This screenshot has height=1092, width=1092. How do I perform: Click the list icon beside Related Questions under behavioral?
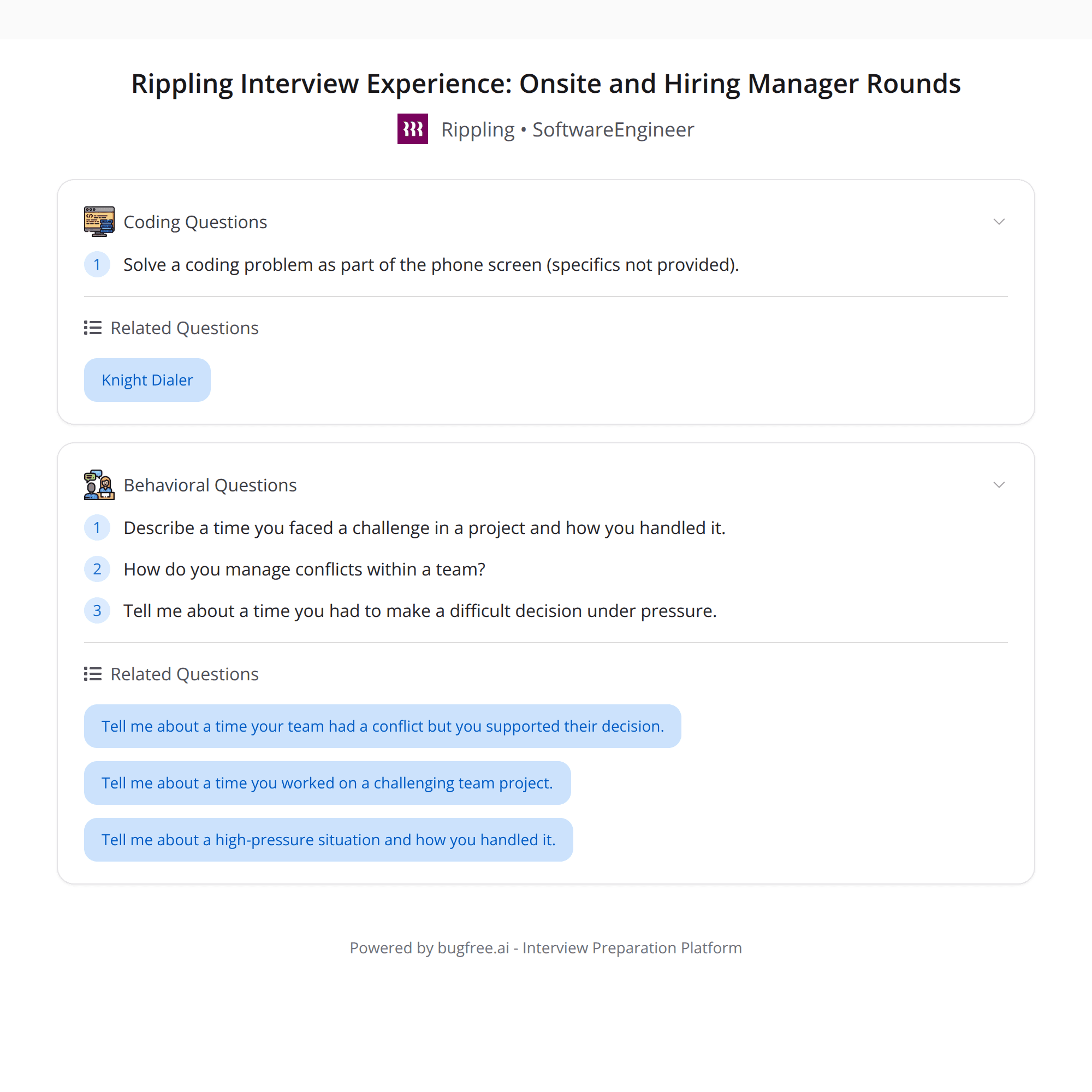(x=92, y=673)
